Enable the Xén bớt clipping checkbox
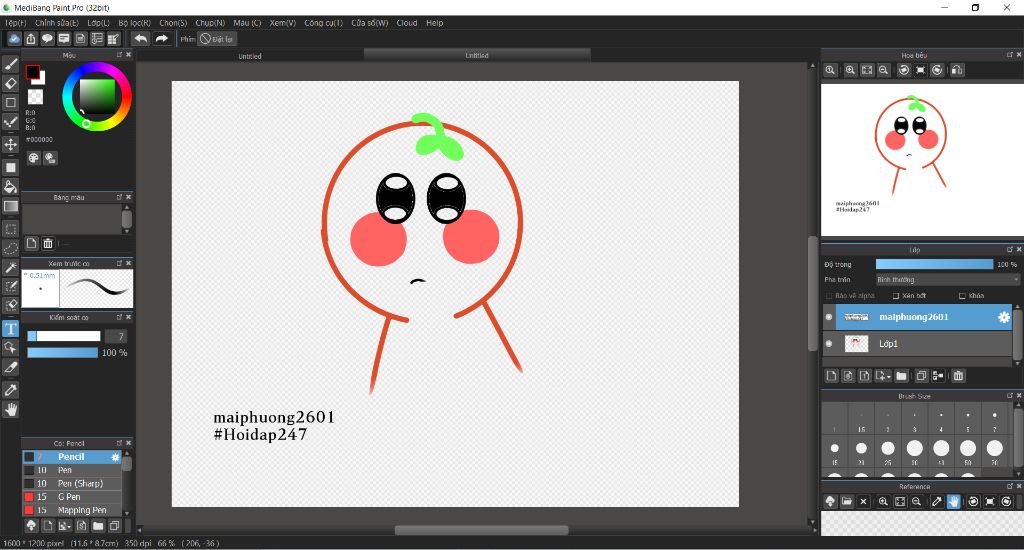This screenshot has height=550, width=1024. (x=896, y=296)
